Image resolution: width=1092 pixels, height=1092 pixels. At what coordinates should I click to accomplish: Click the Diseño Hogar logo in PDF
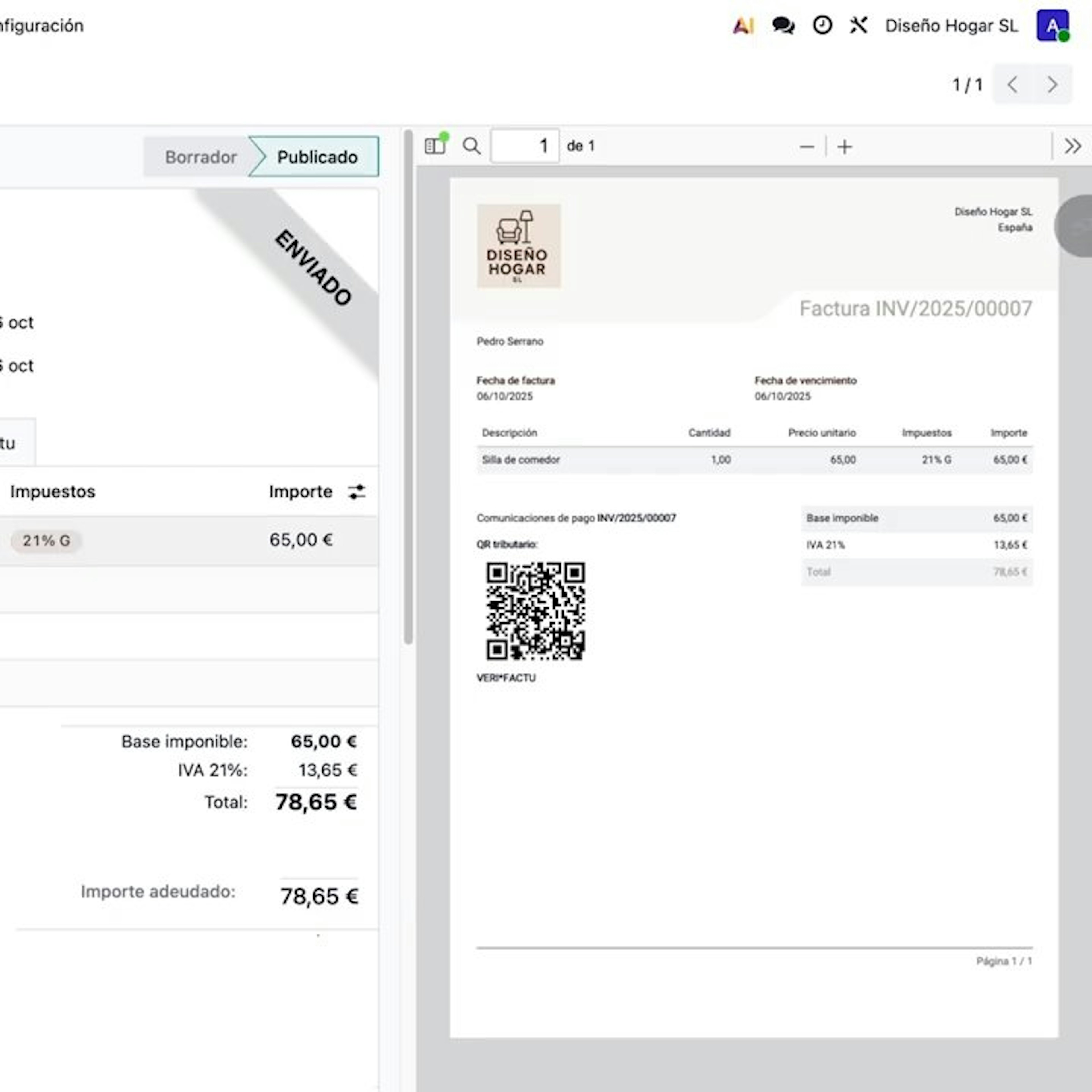(x=518, y=246)
